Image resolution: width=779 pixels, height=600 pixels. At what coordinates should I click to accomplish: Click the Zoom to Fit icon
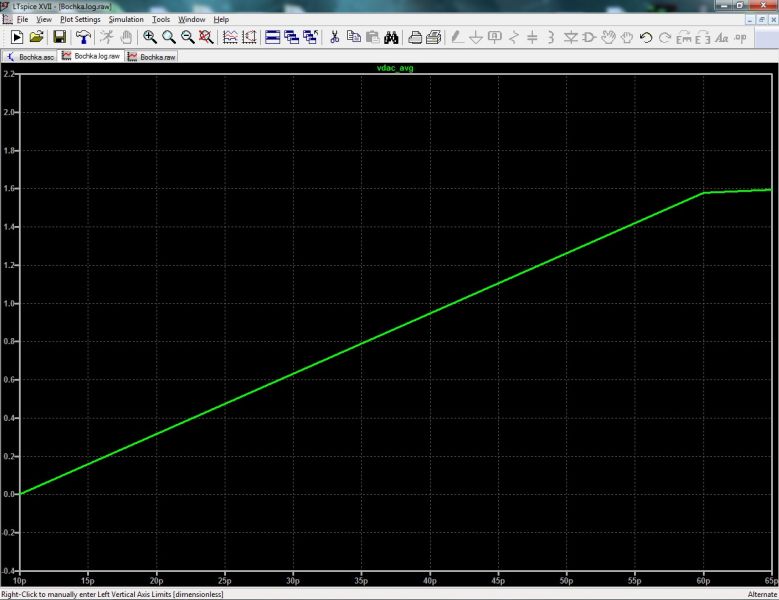(x=205, y=37)
